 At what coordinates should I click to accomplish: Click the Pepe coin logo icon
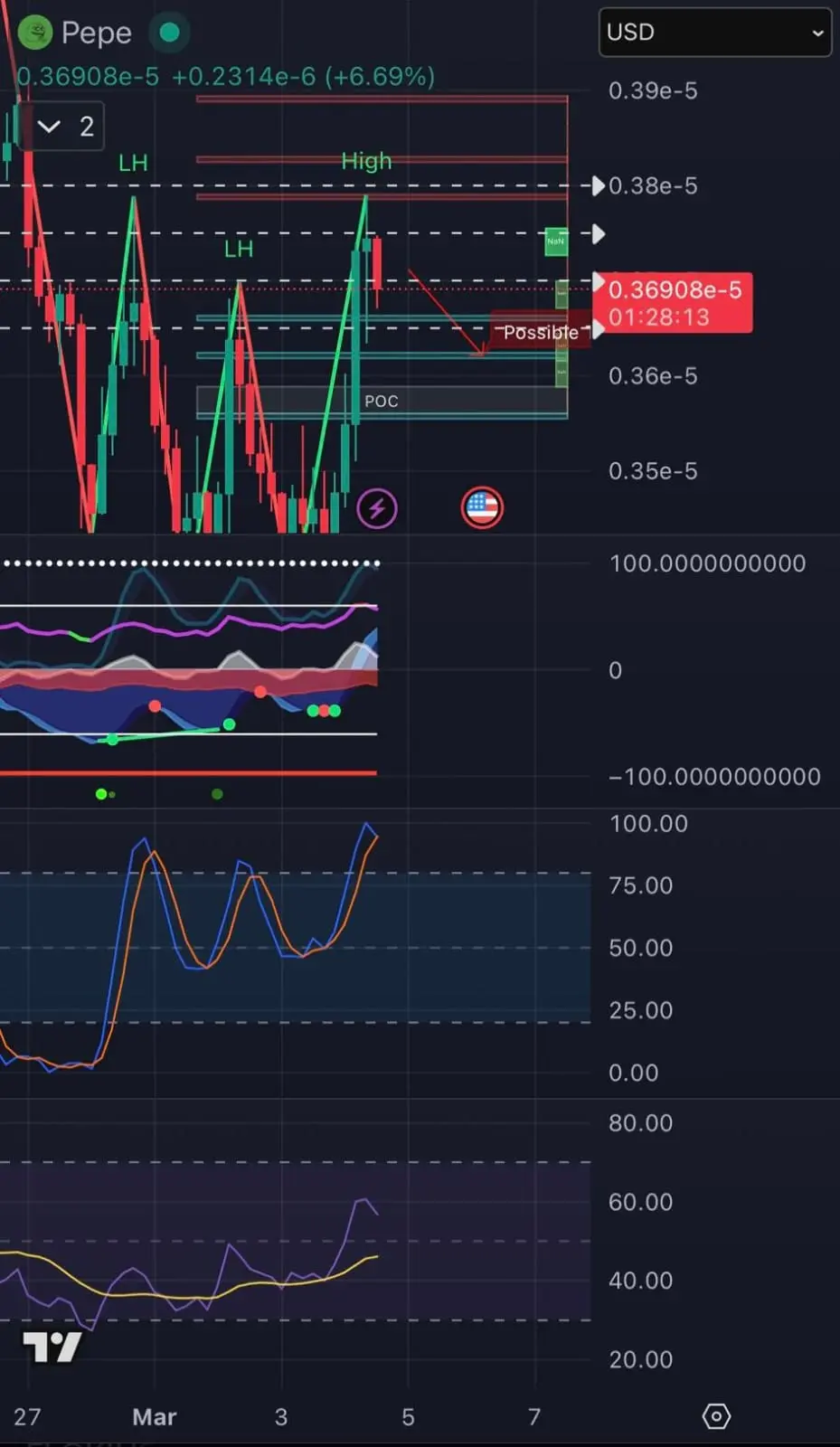click(35, 33)
